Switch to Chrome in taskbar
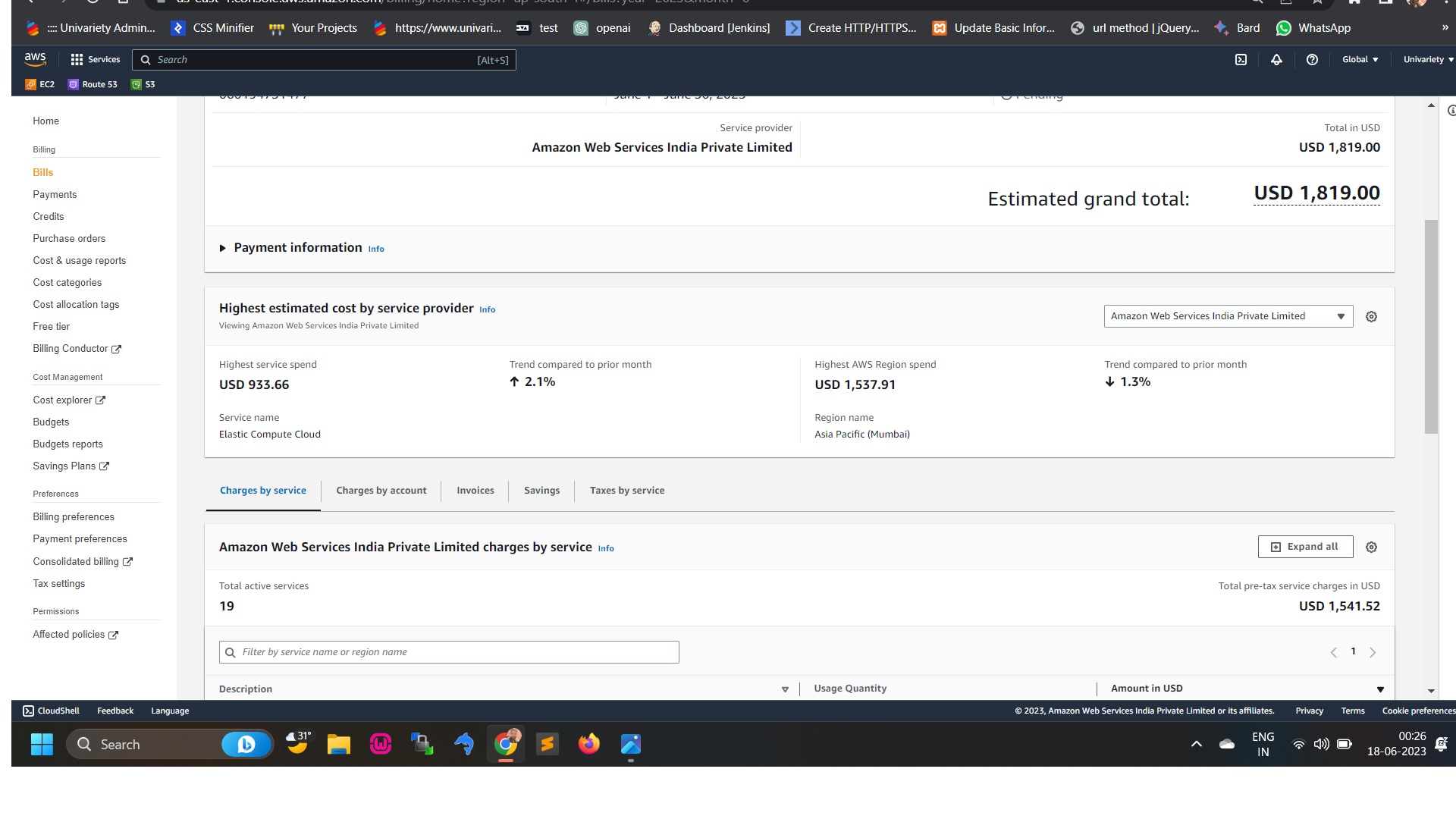The height and width of the screenshot is (819, 1456). [506, 745]
